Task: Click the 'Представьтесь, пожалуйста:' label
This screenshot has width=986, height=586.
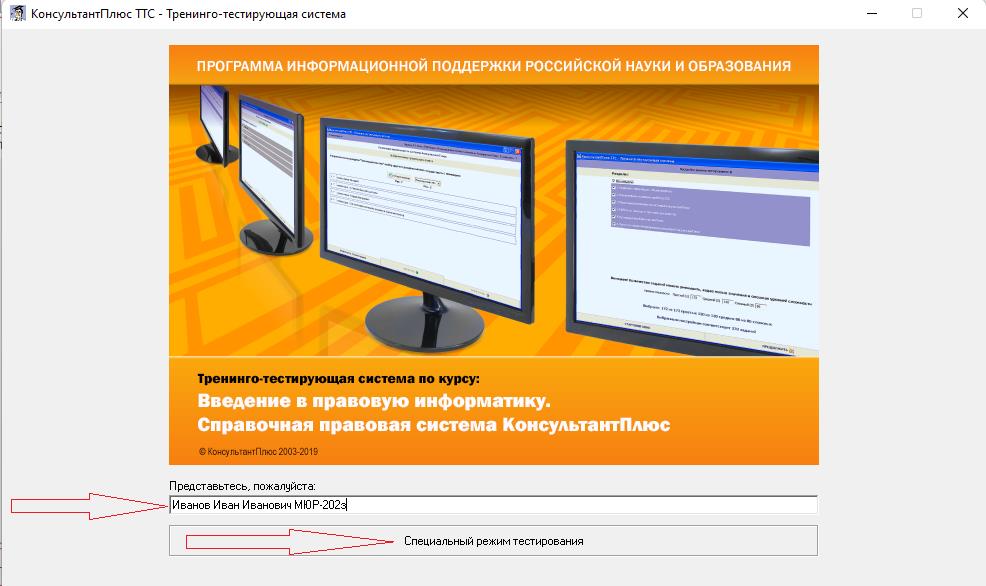Action: tap(242, 486)
